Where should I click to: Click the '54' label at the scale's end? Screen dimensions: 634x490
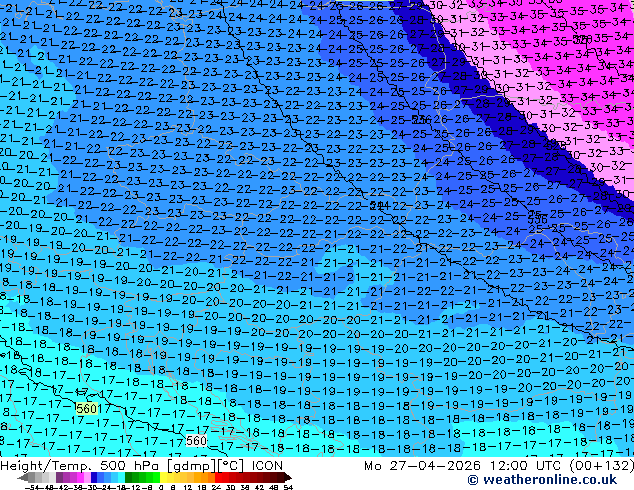(x=288, y=487)
